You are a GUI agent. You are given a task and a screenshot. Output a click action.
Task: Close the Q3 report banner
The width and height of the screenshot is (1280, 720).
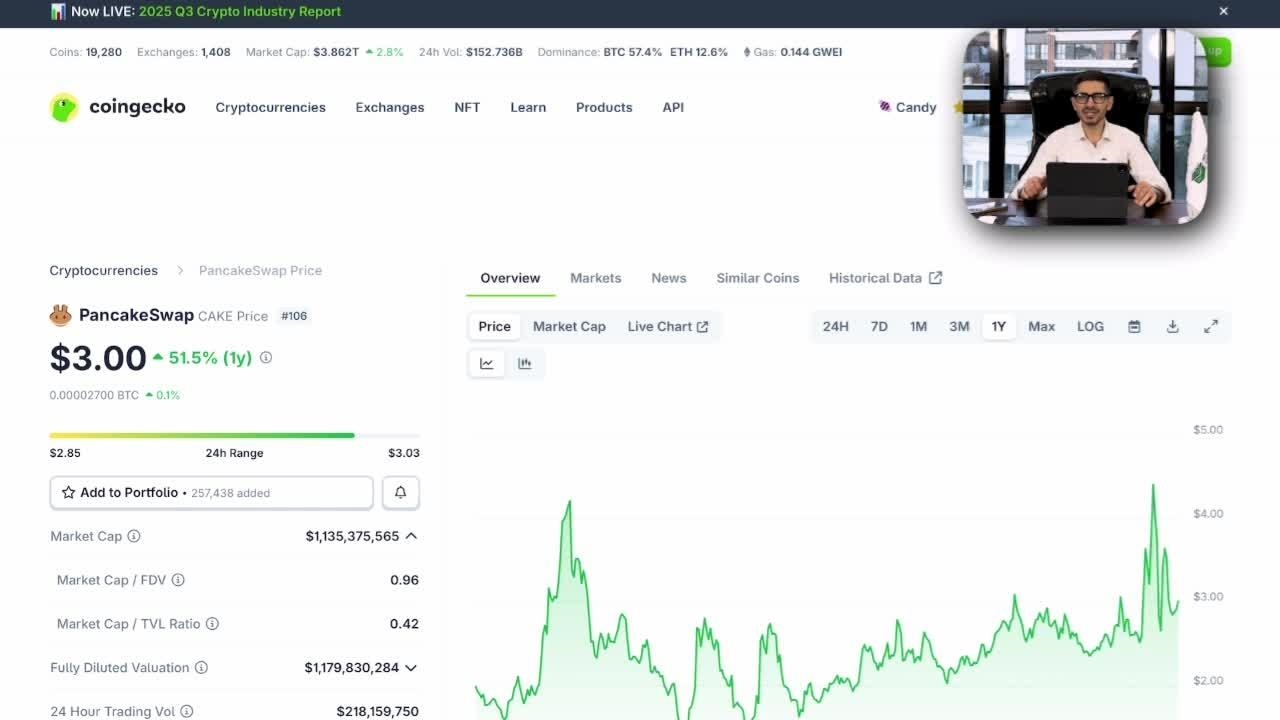click(1223, 11)
